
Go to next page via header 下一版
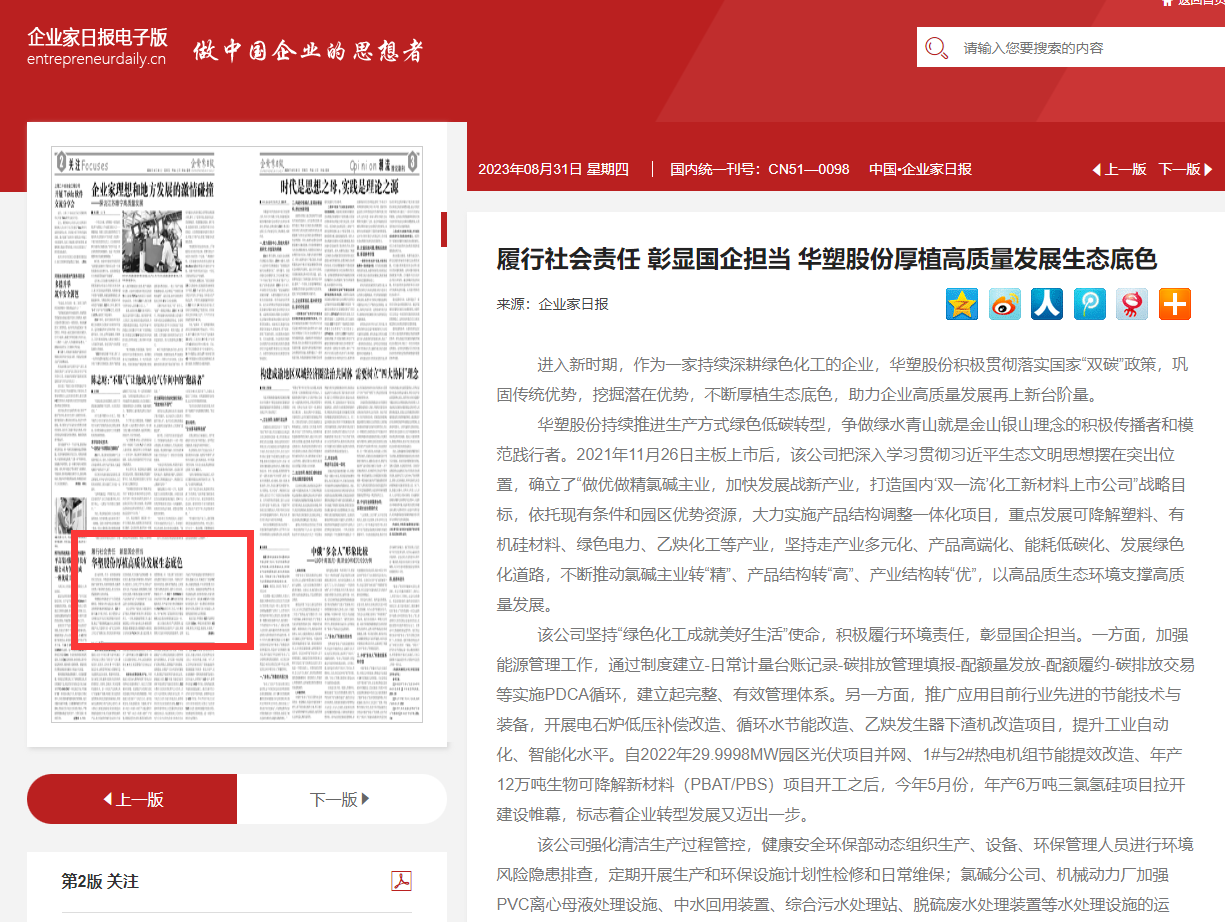point(1185,169)
